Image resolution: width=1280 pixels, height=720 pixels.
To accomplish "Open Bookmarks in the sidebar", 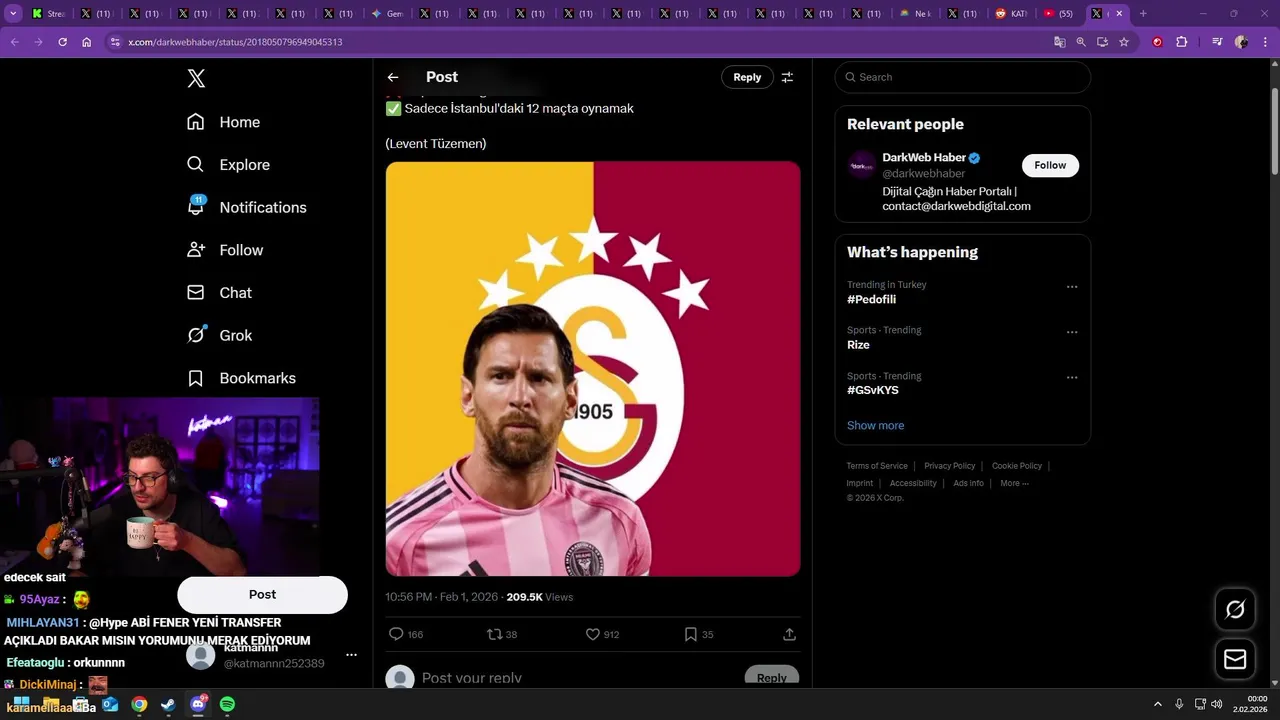I will [242, 378].
